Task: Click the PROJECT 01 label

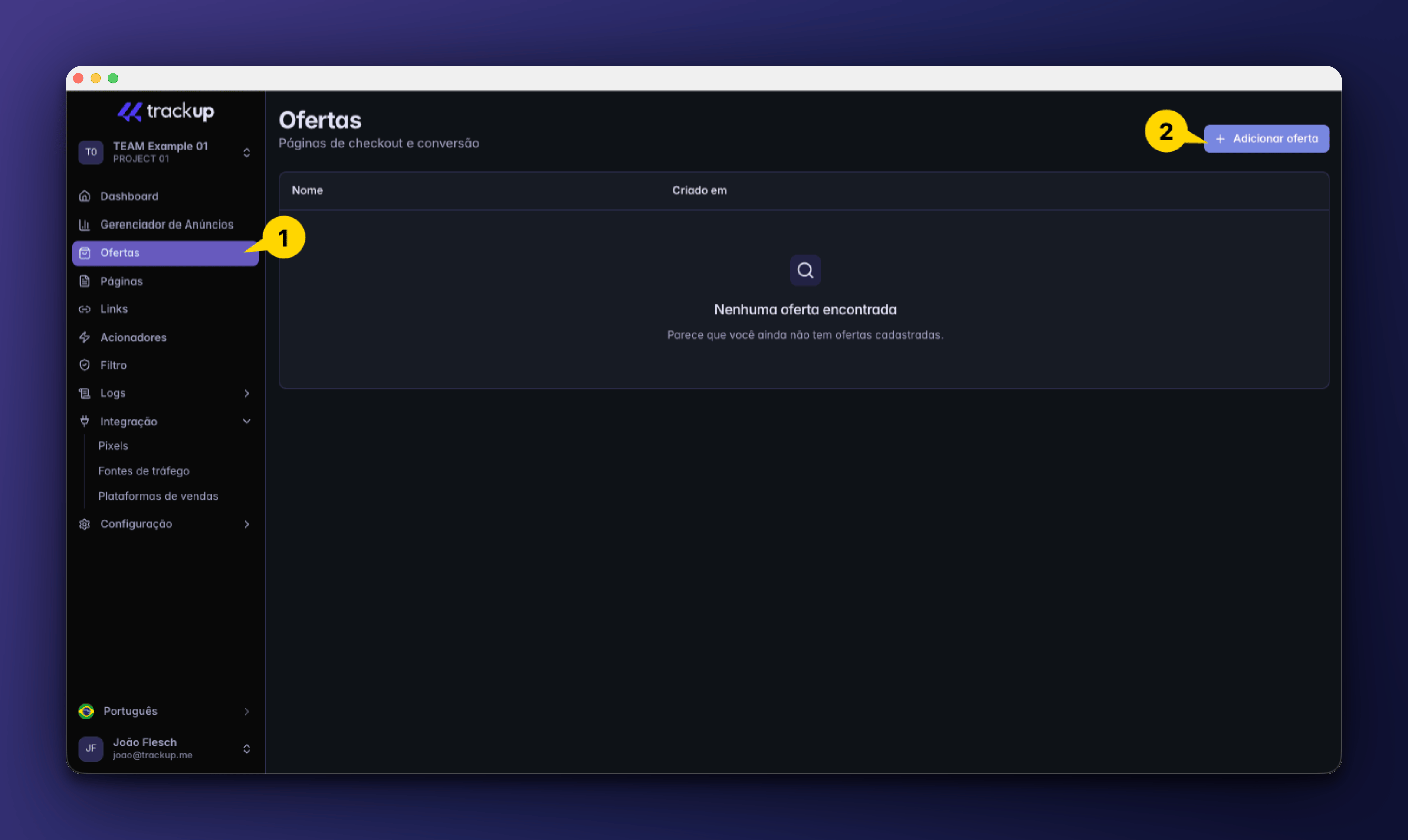Action: coord(141,159)
